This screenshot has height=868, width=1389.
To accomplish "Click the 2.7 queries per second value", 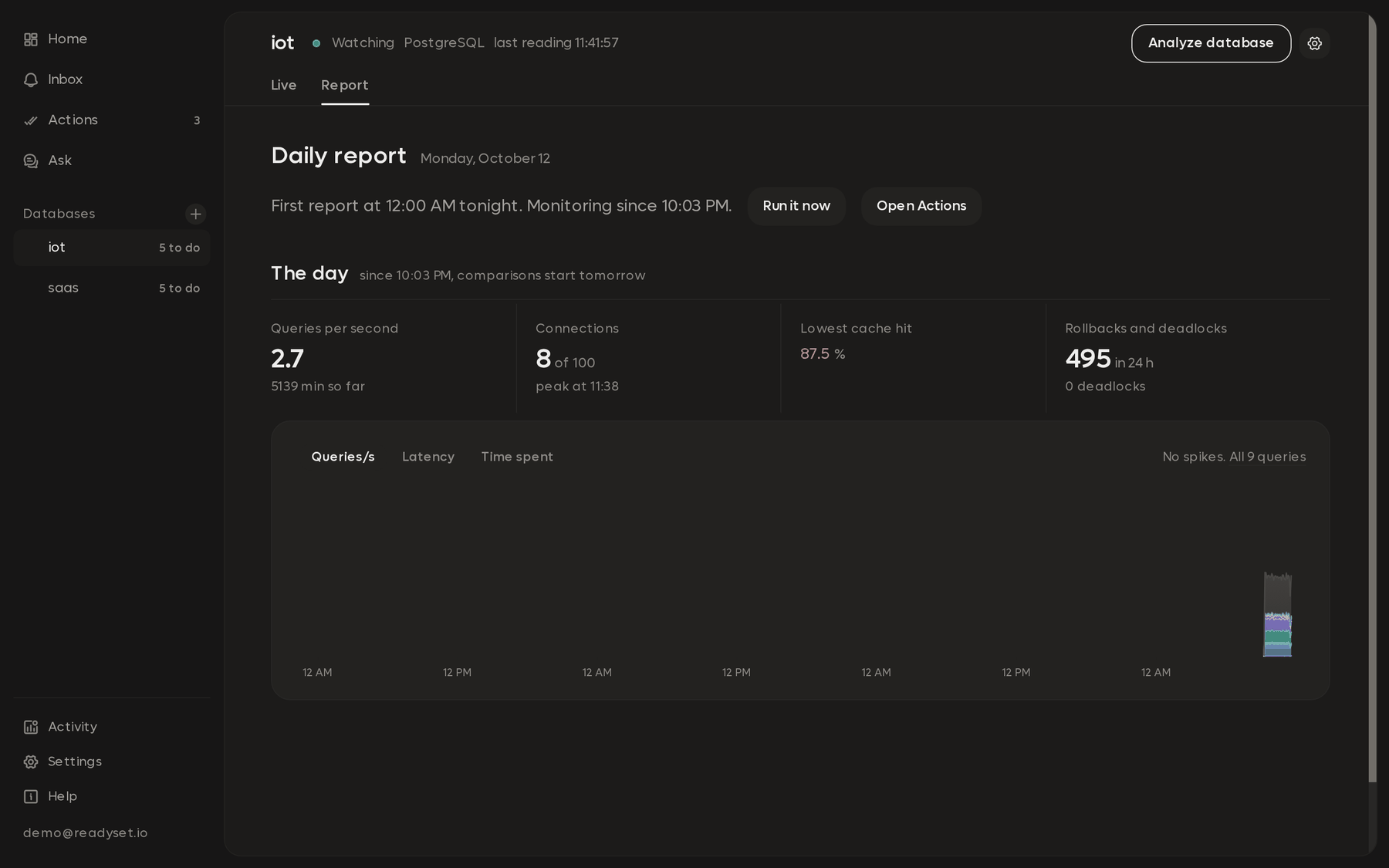I will pos(287,359).
